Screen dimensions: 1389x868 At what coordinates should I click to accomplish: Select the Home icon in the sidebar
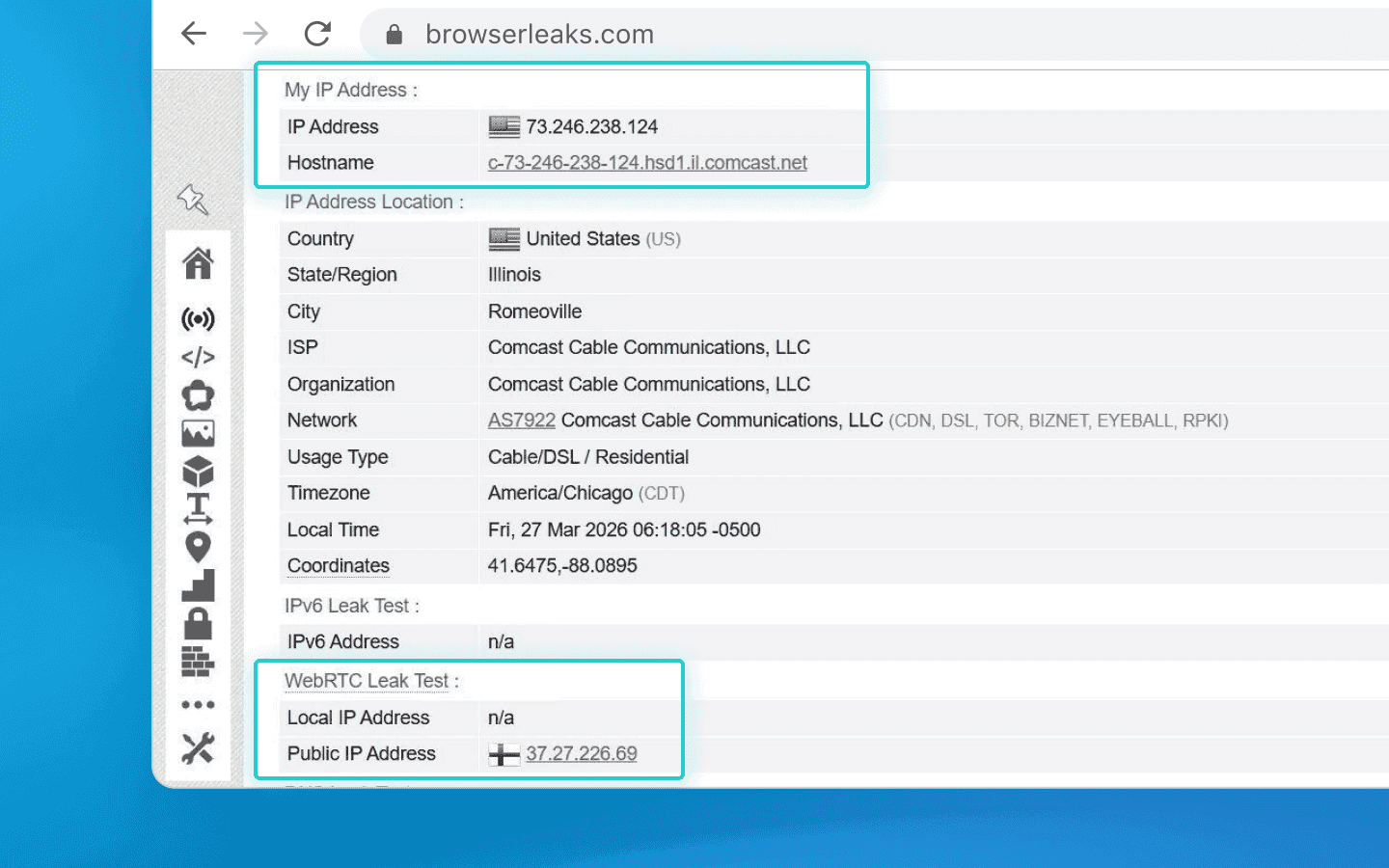pos(198,263)
